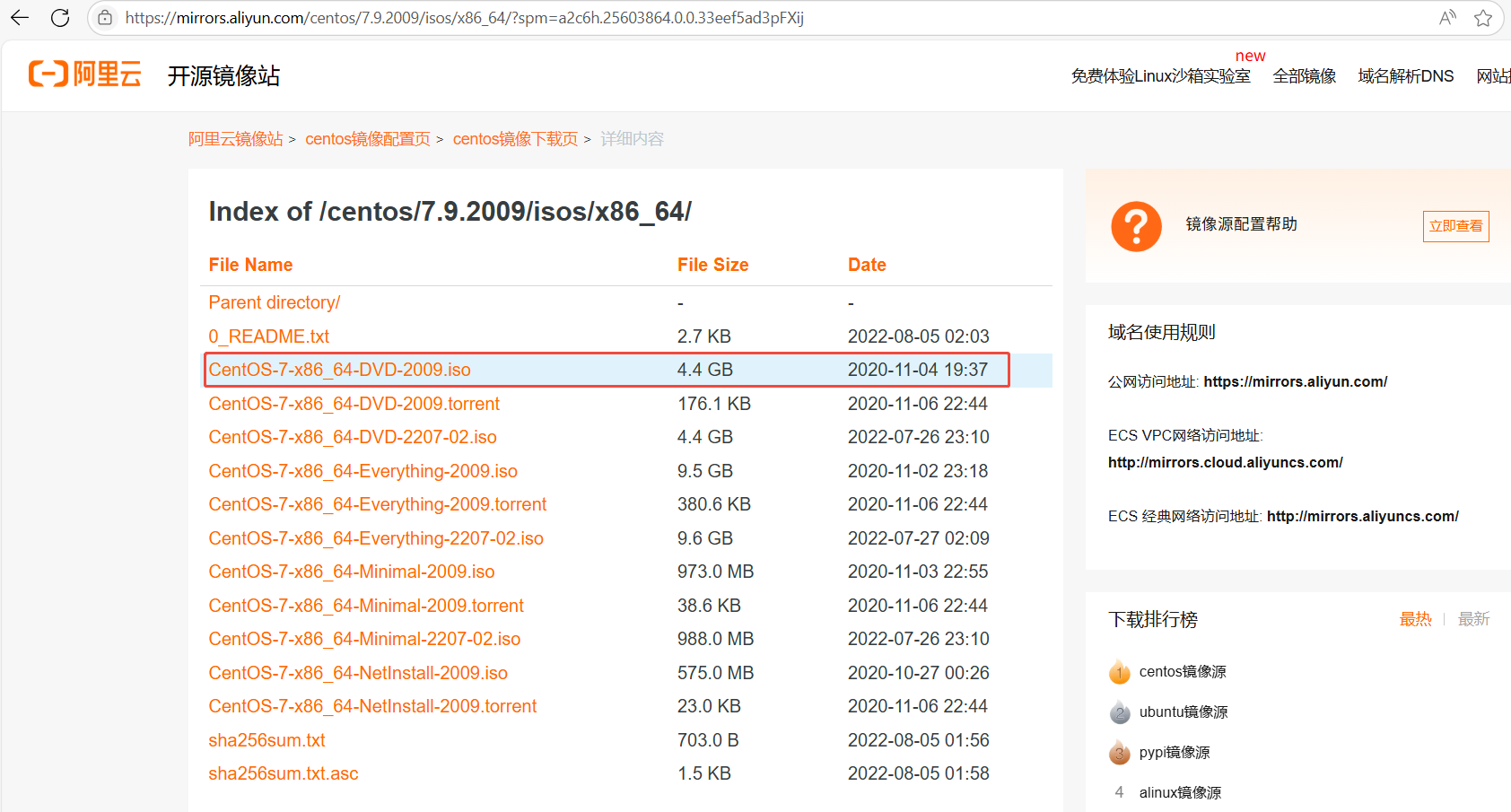Open the Parent directory/ link
Screen dimensions: 1511x812
pyautogui.click(x=275, y=302)
